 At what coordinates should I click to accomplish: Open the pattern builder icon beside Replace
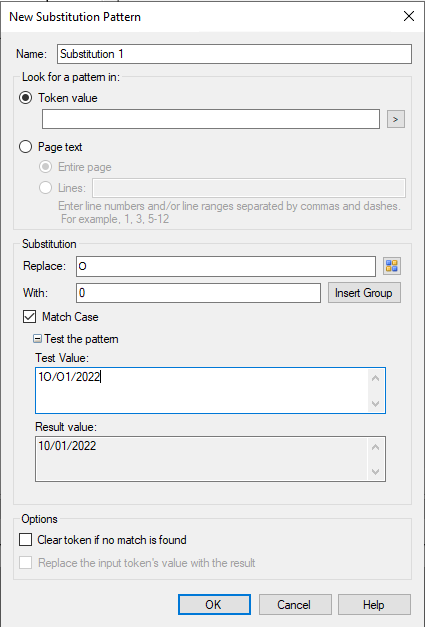pyautogui.click(x=392, y=266)
